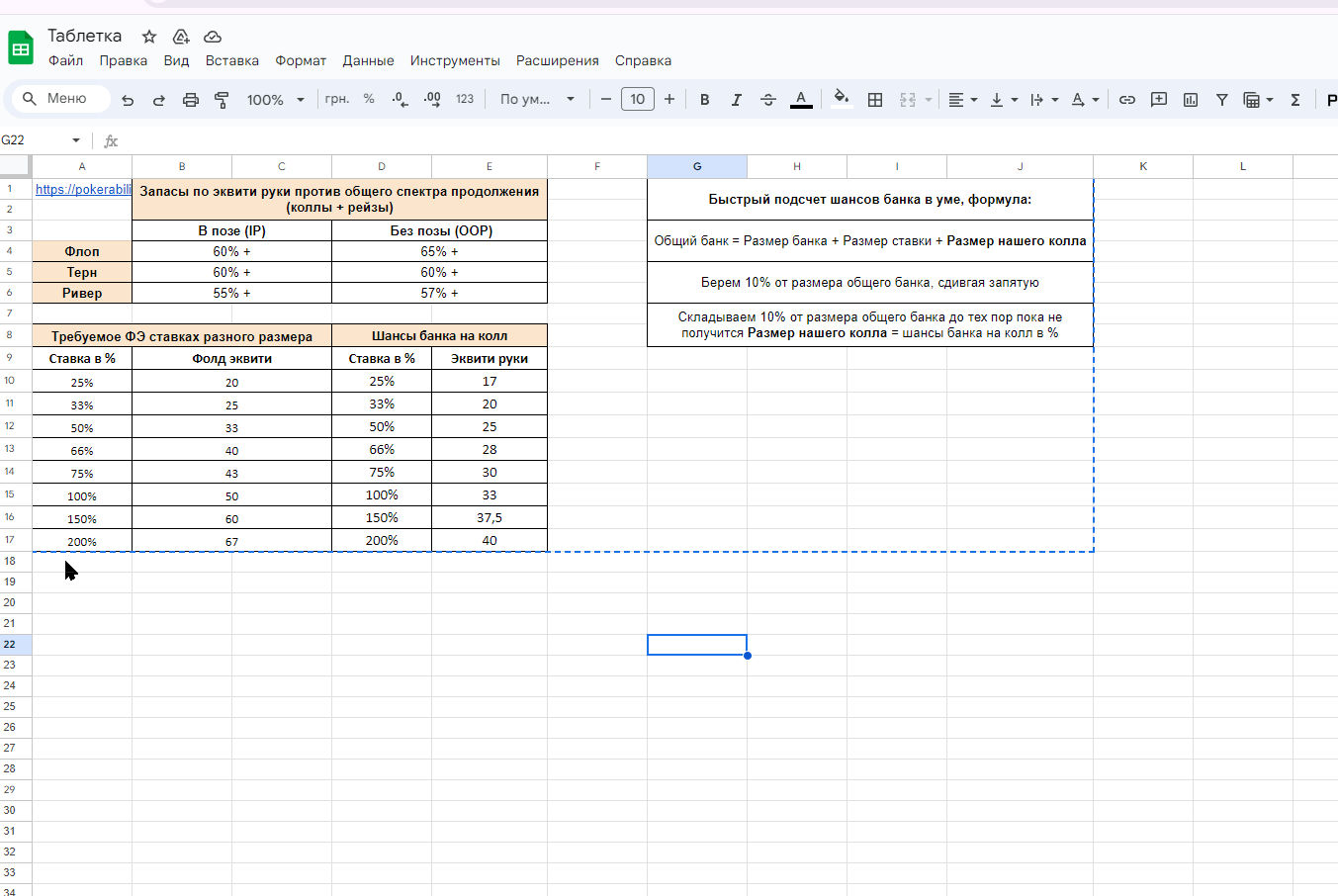Open the Формат menu
Image resolution: width=1338 pixels, height=896 pixels.
(301, 60)
